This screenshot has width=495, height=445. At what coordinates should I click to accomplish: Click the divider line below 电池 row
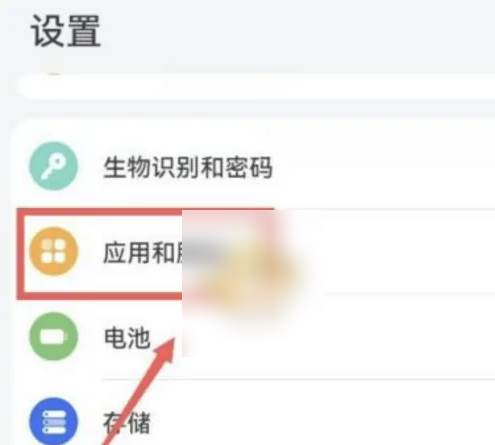point(299,379)
